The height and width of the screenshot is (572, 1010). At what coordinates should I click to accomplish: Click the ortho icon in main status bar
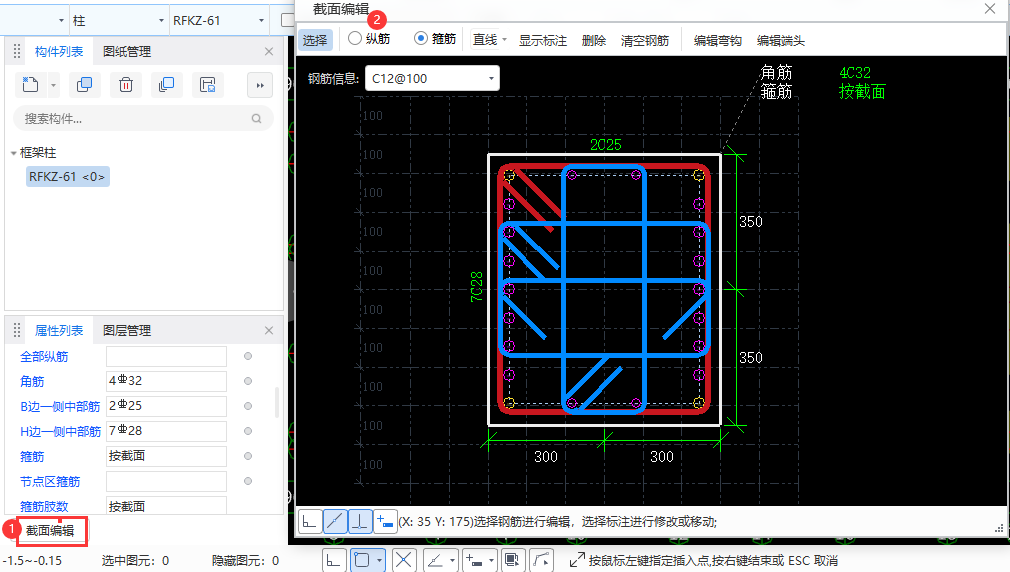tap(333, 560)
